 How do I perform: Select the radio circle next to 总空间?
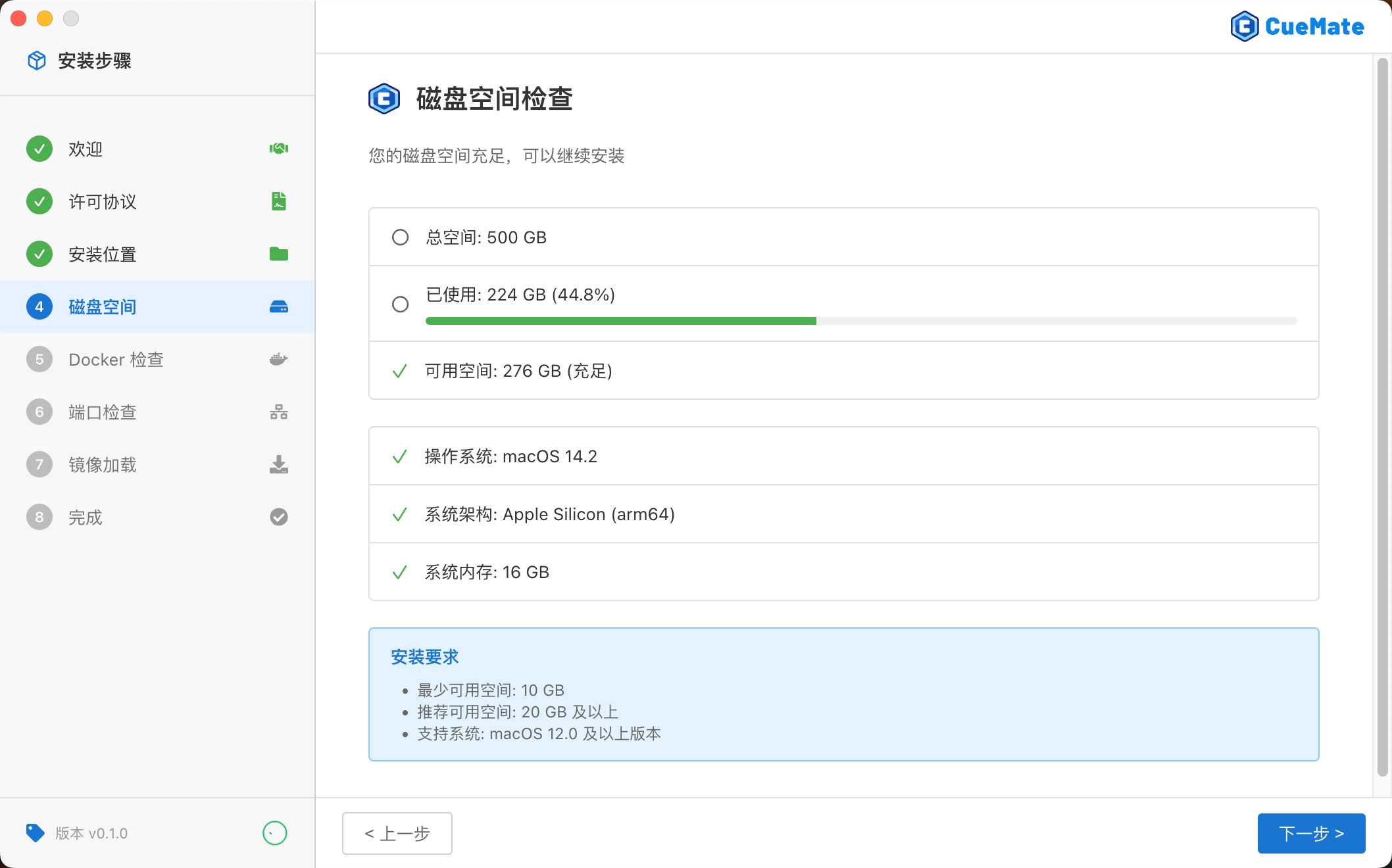tap(400, 237)
